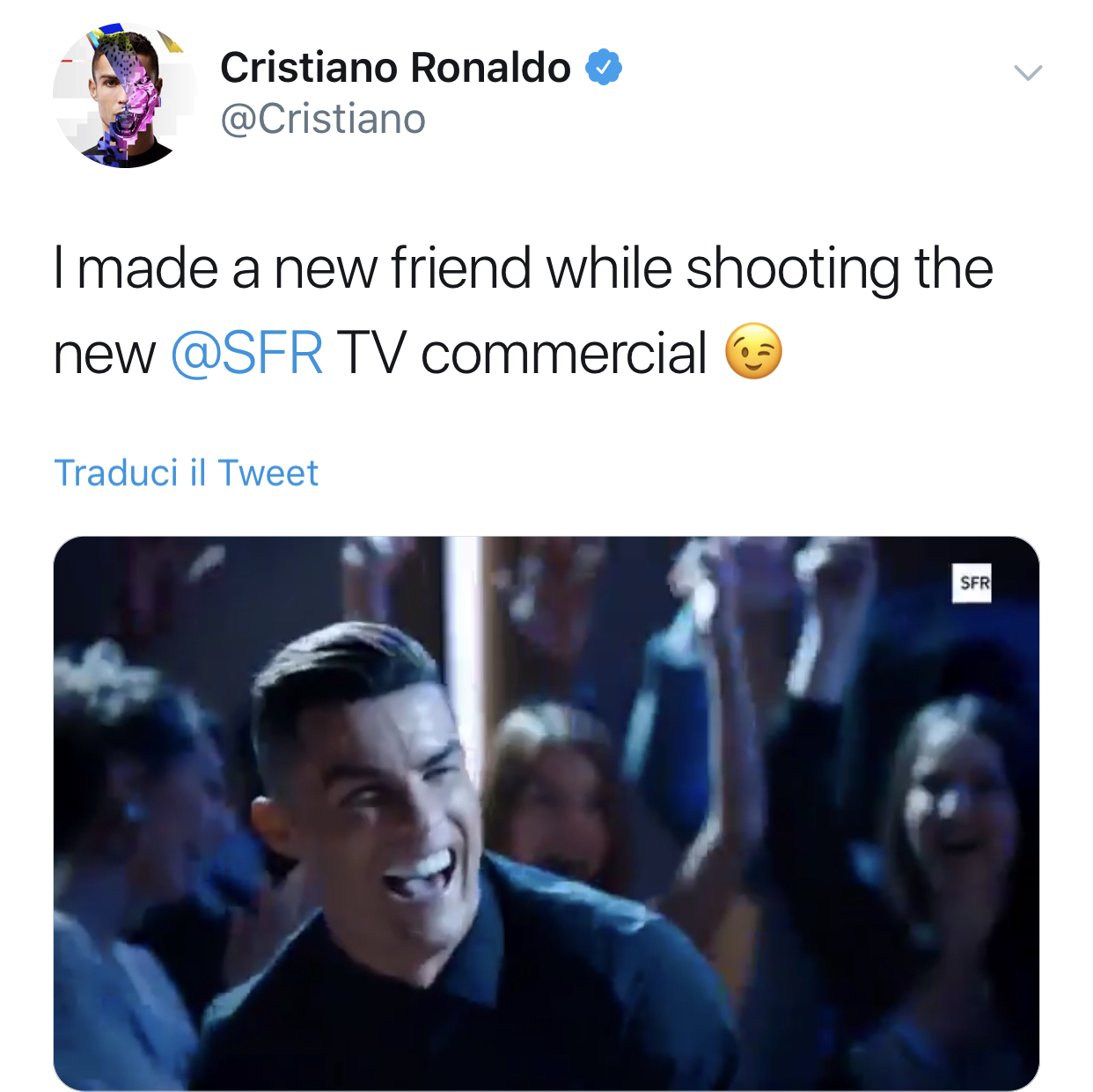Click the laughing man's face in video
This screenshot has width=1093, height=1092.
coord(387,792)
